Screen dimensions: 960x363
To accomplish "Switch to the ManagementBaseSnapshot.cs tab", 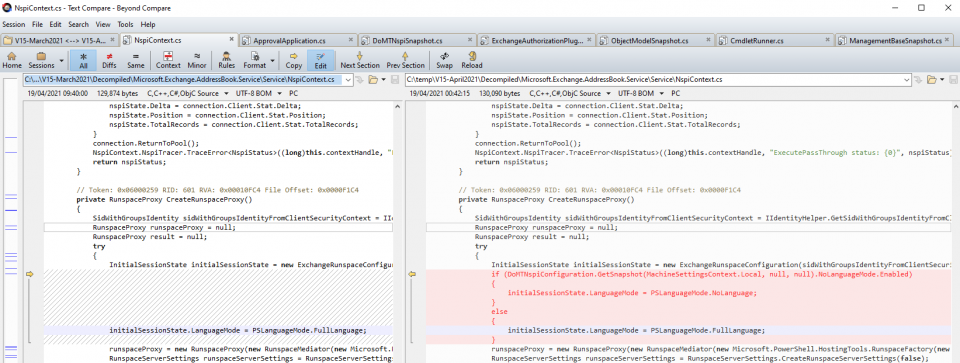I will coord(894,40).
